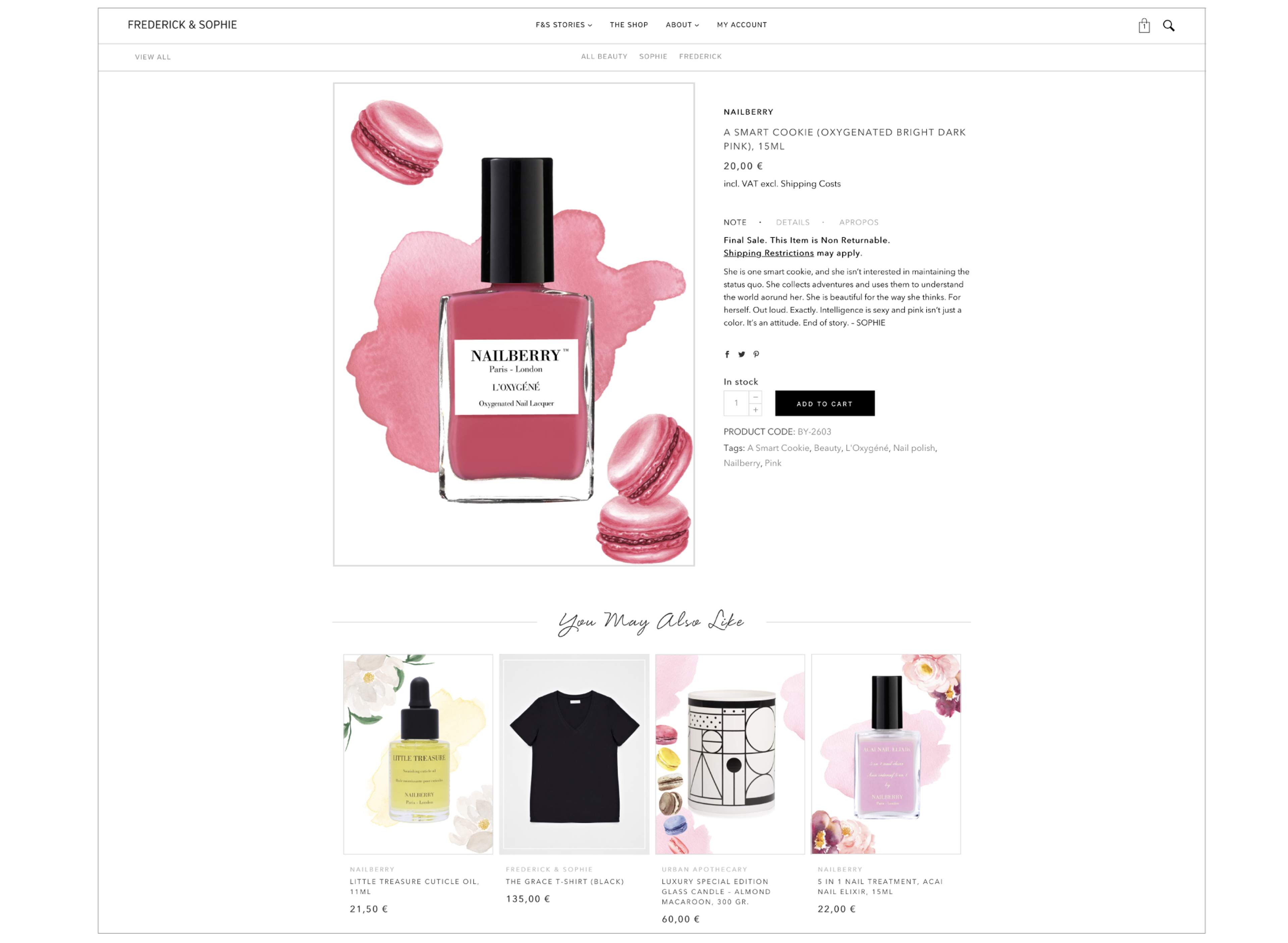The width and height of the screenshot is (1288, 943).
Task: Switch to the Apropos tab
Action: point(858,222)
